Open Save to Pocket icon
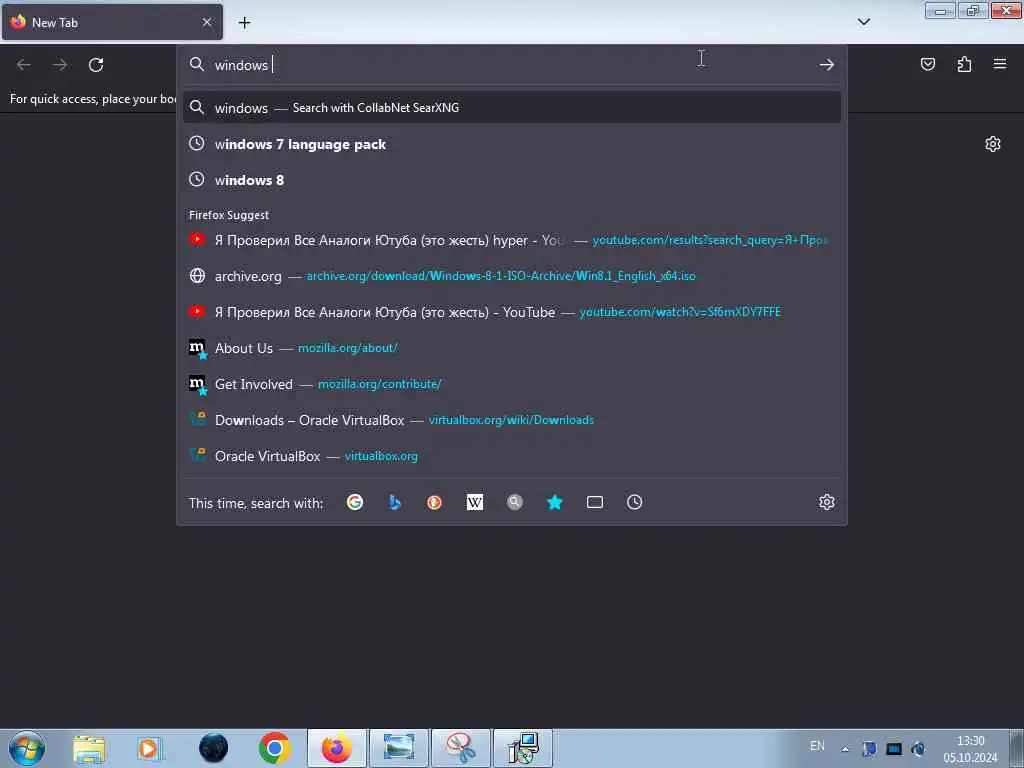 (927, 64)
